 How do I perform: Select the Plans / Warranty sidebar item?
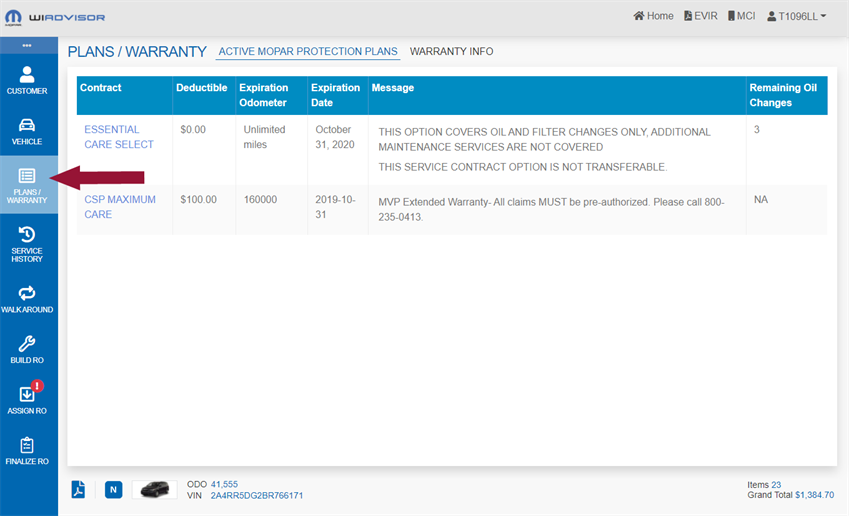(27, 185)
